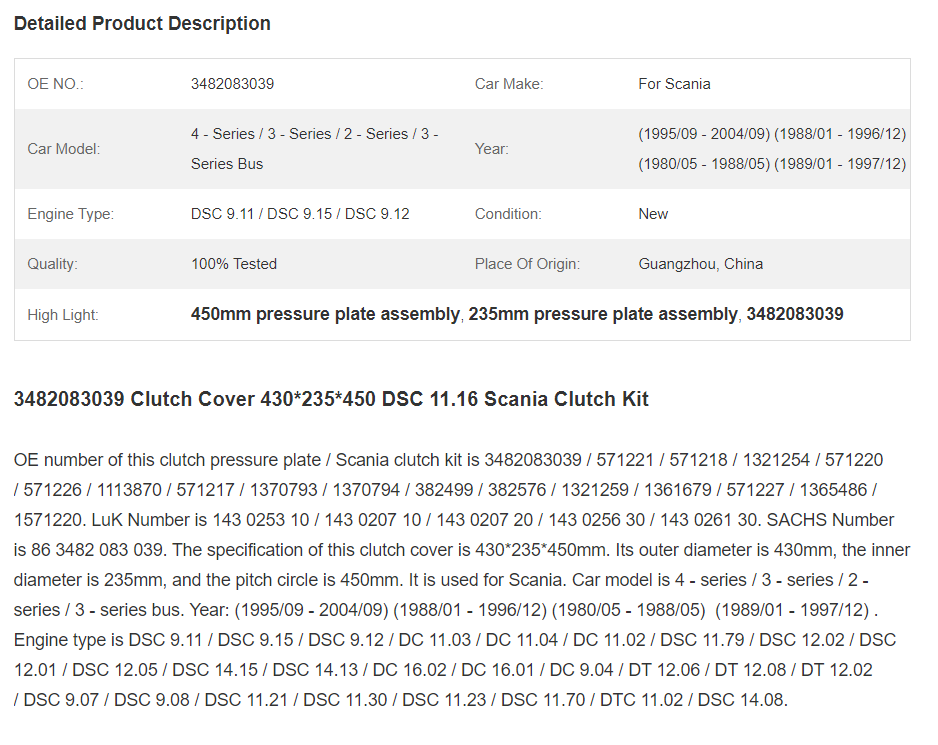Select the 'Engine Type:' label
The width and height of the screenshot is (938, 745).
click(x=71, y=214)
